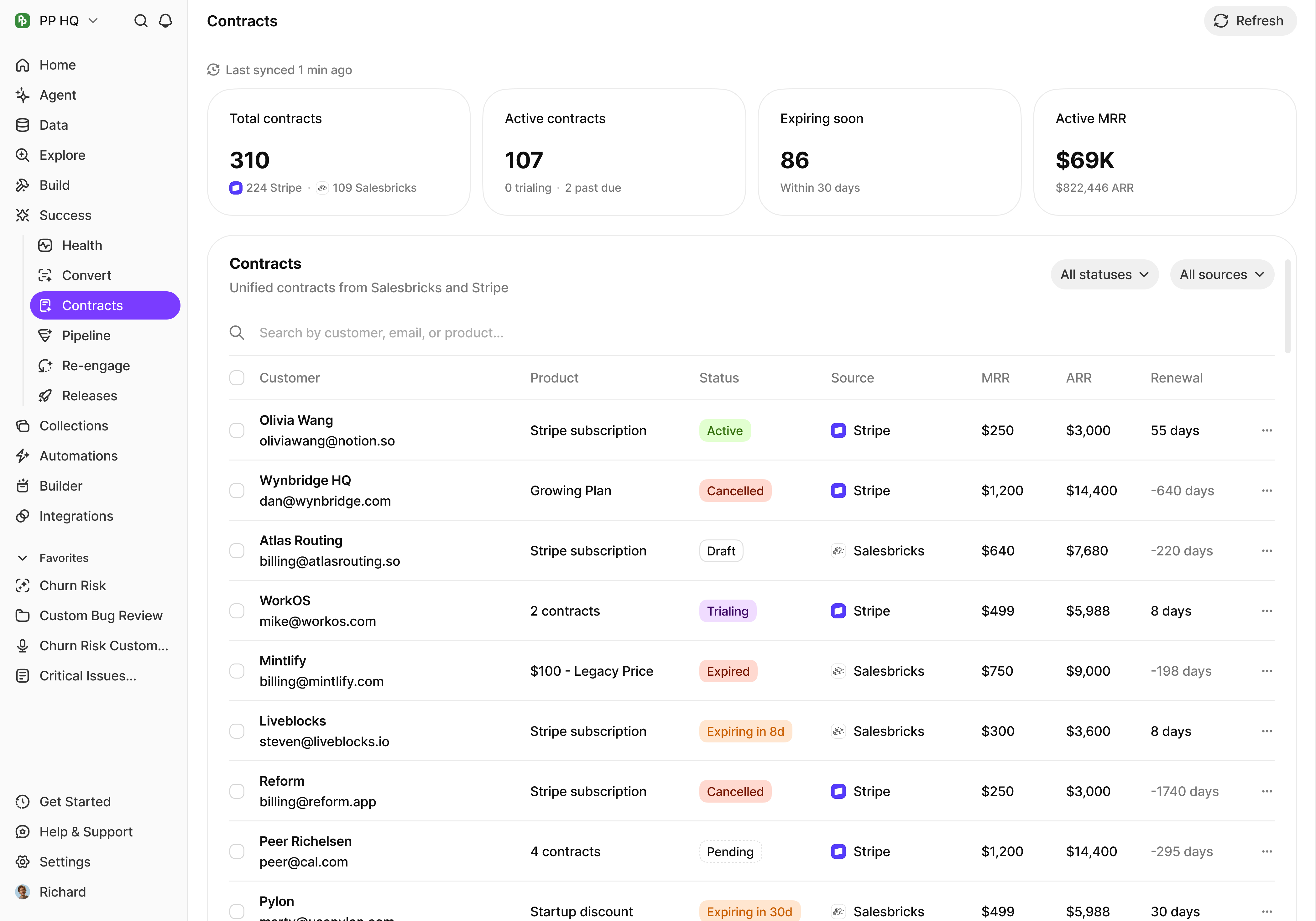This screenshot has height=921, width=1316.
Task: Collapse the Favorites section chevron
Action: tap(22, 558)
